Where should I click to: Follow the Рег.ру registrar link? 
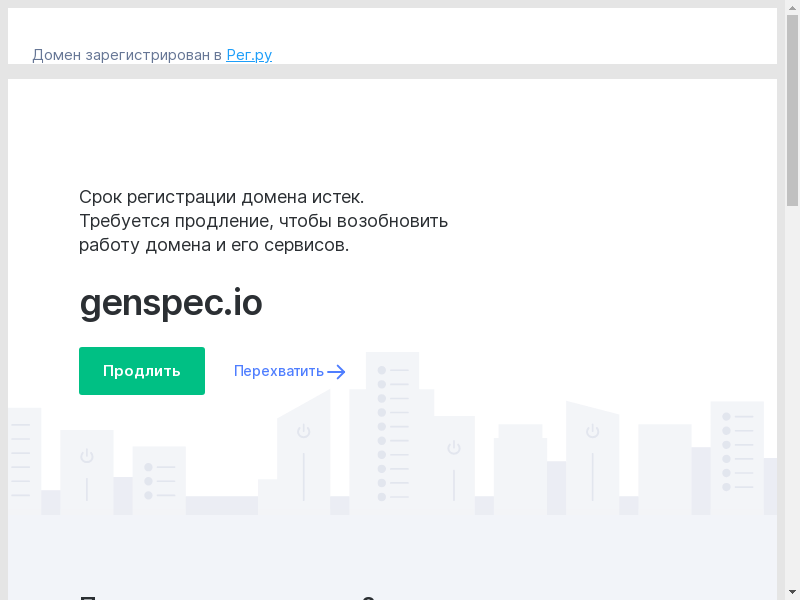249,55
